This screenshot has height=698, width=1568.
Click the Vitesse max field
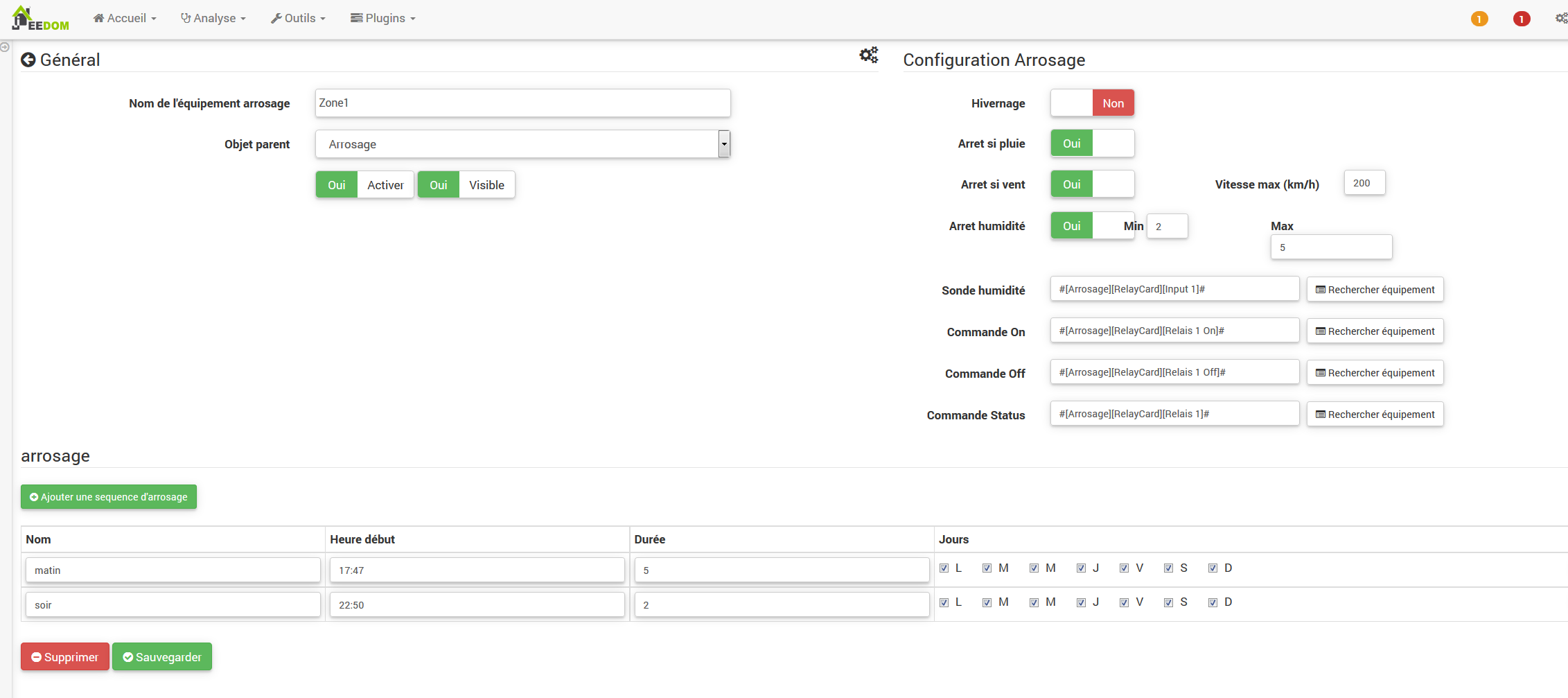(1365, 183)
